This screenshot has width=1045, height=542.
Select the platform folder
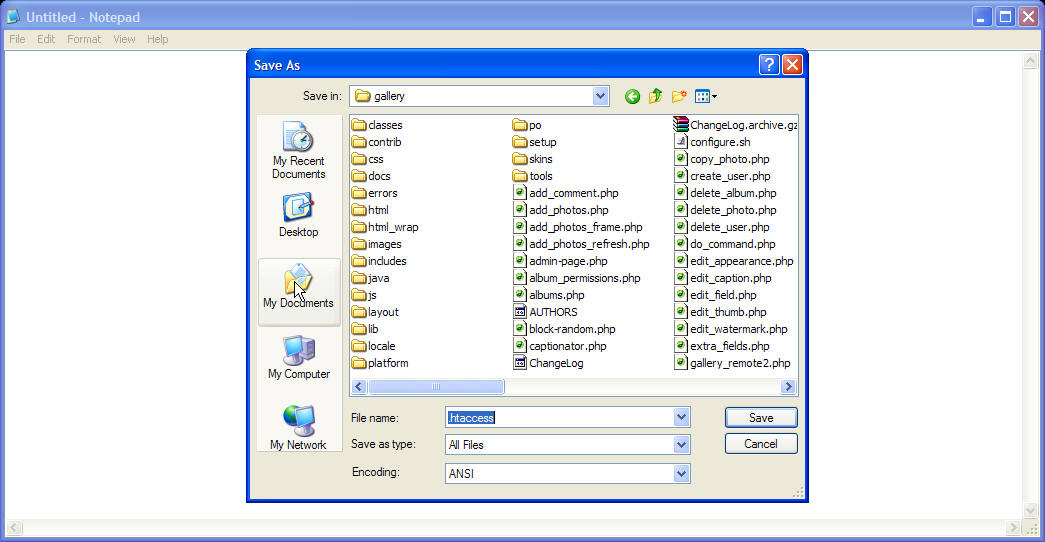[380, 363]
